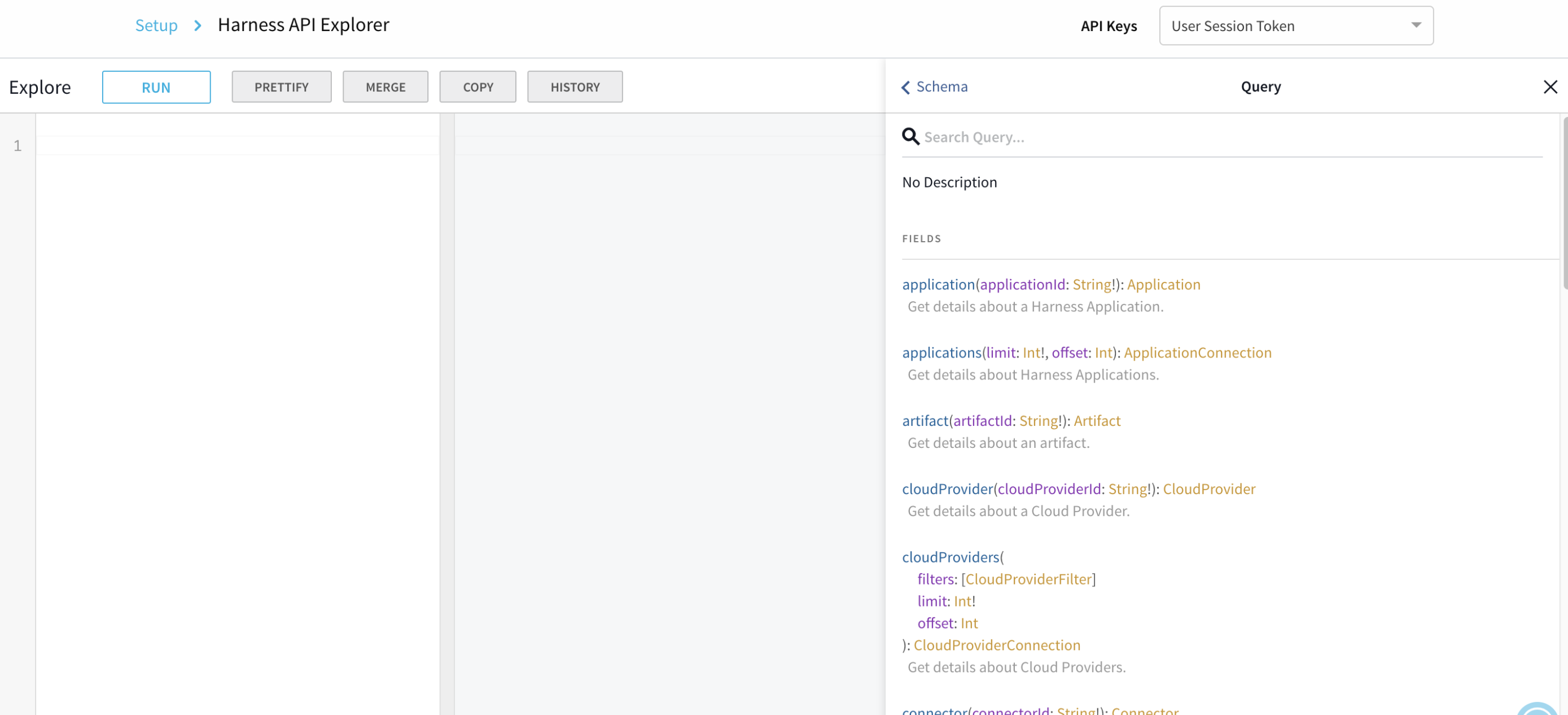The height and width of the screenshot is (715, 1568).
Task: Click the search magnifier icon
Action: (910, 137)
